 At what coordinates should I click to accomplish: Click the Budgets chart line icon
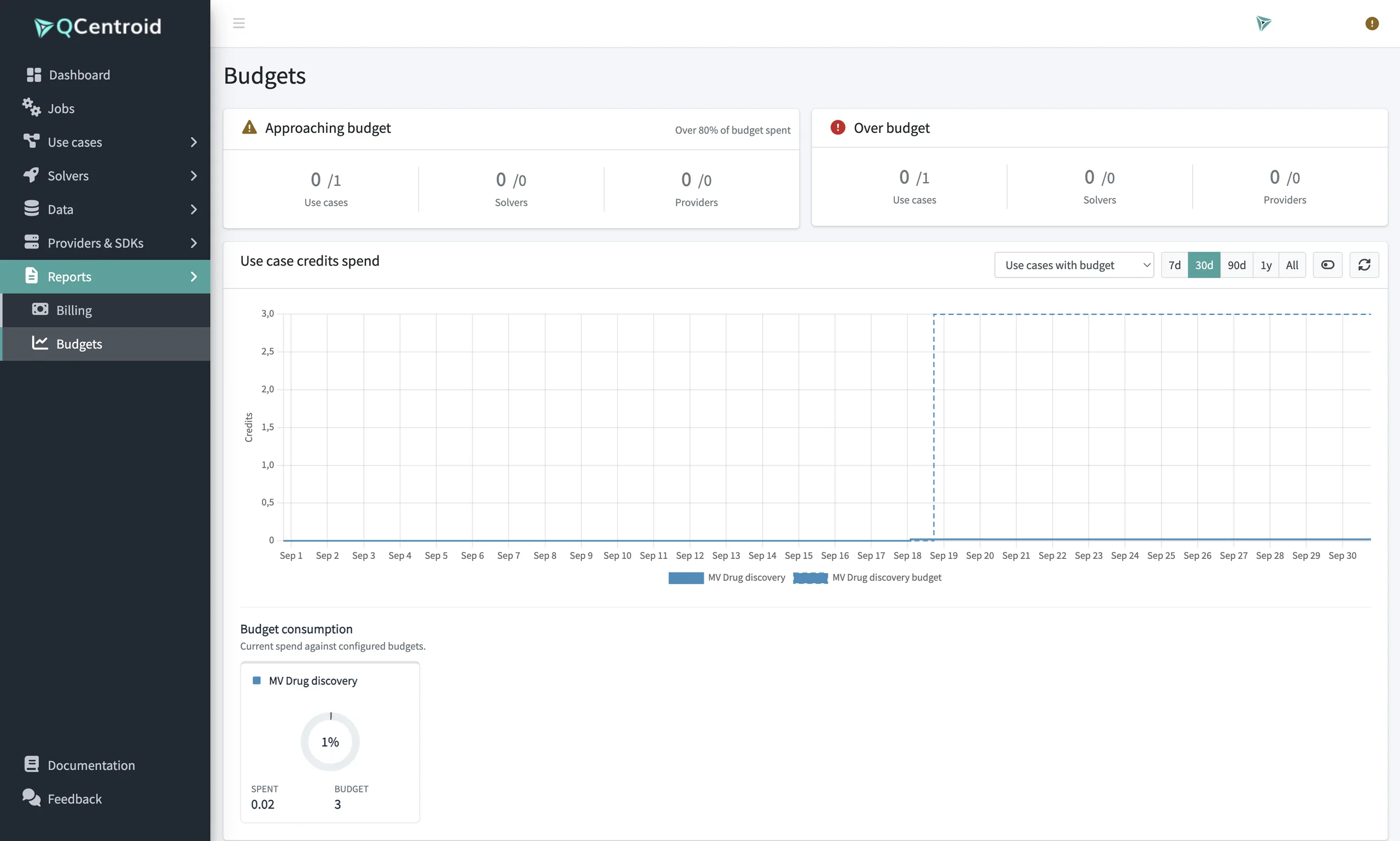click(40, 342)
